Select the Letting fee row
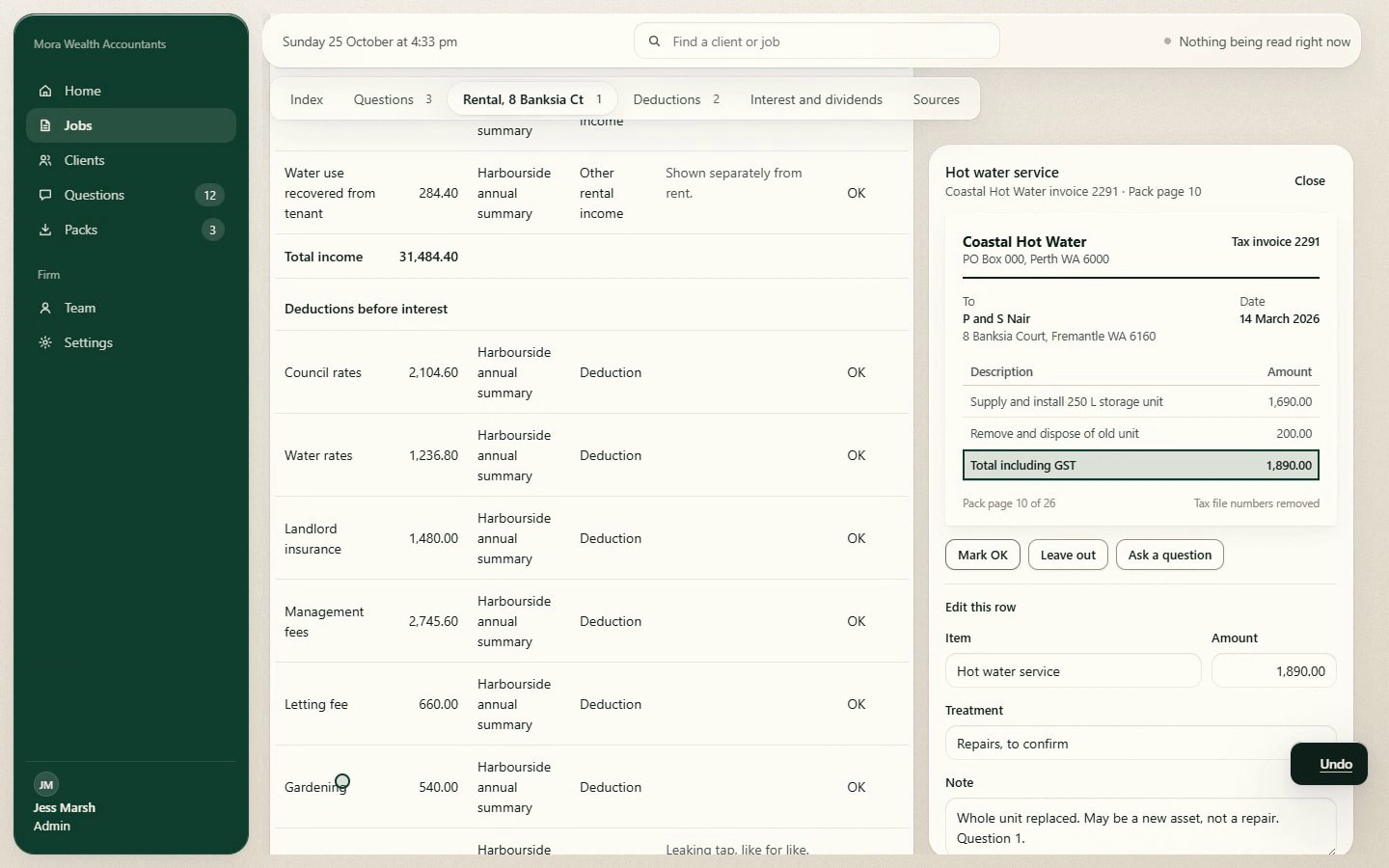This screenshot has height=868, width=1389. tap(591, 704)
